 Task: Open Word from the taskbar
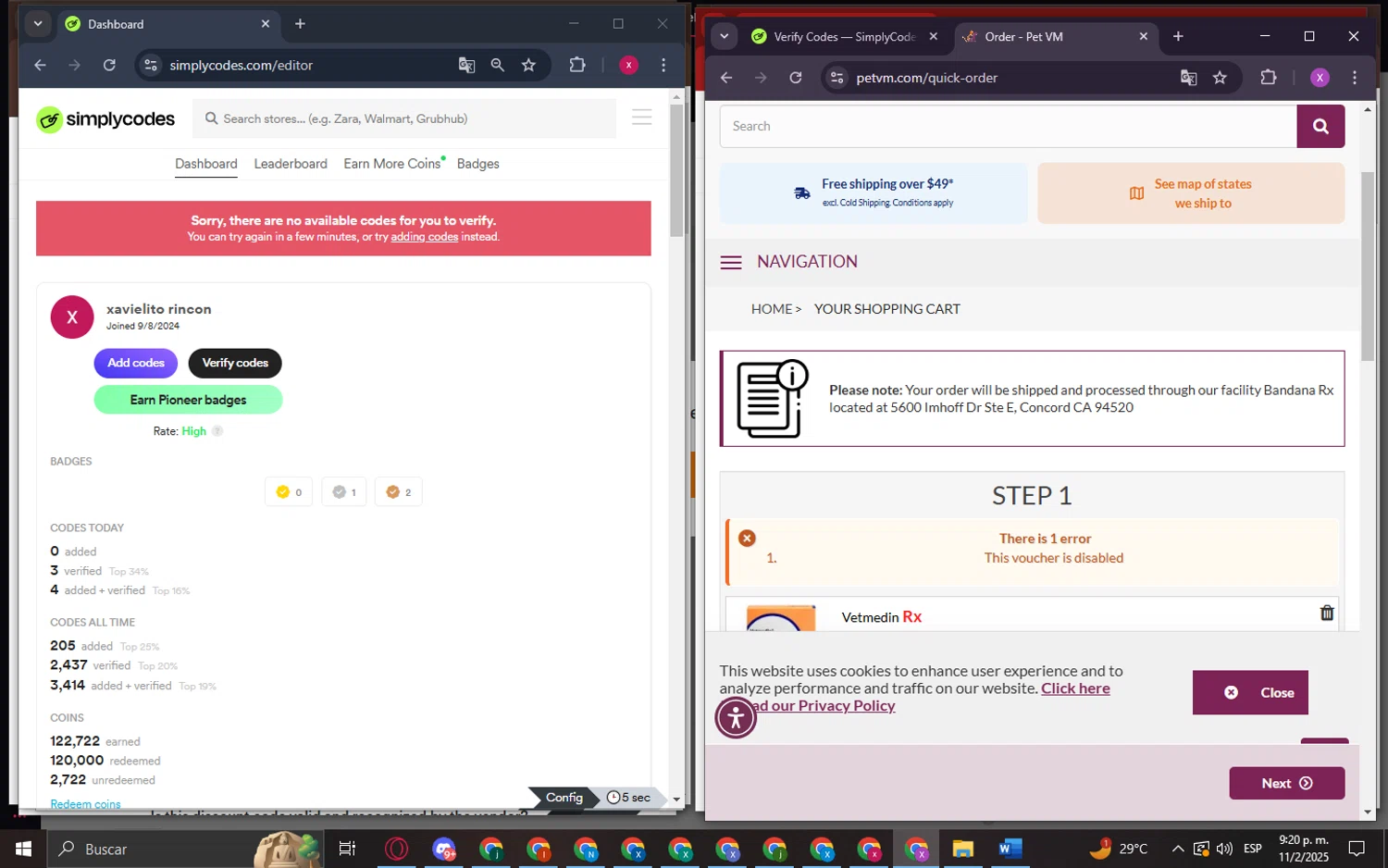(x=1010, y=849)
